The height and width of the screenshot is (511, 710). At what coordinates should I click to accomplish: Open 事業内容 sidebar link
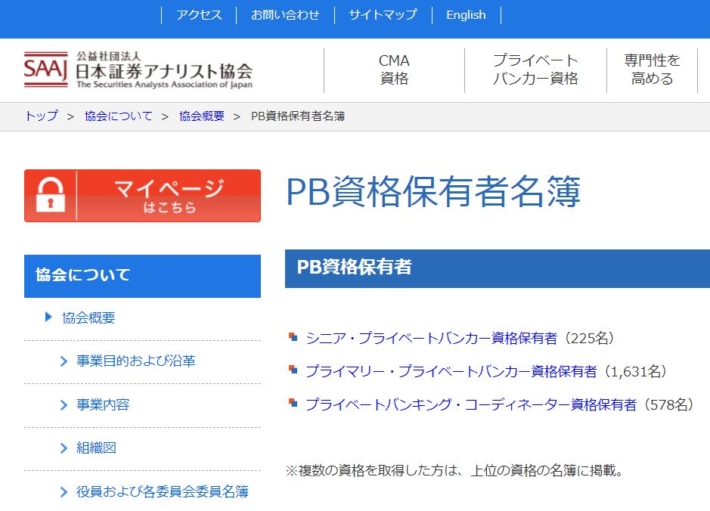pyautogui.click(x=103, y=404)
